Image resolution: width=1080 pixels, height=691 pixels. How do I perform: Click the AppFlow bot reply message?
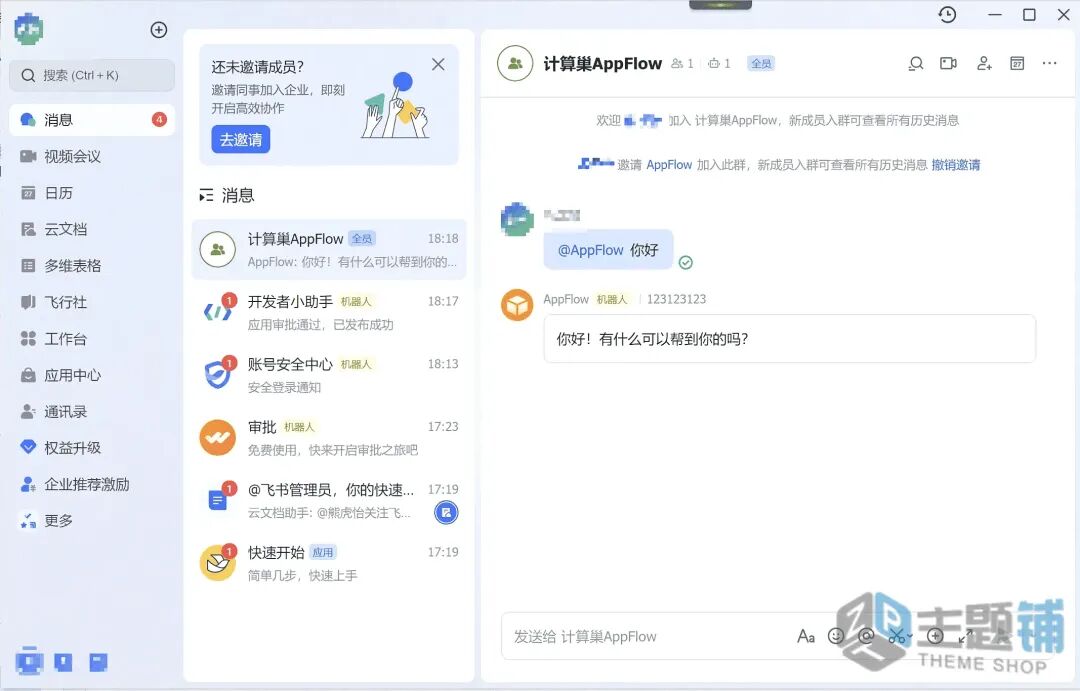pyautogui.click(x=789, y=339)
